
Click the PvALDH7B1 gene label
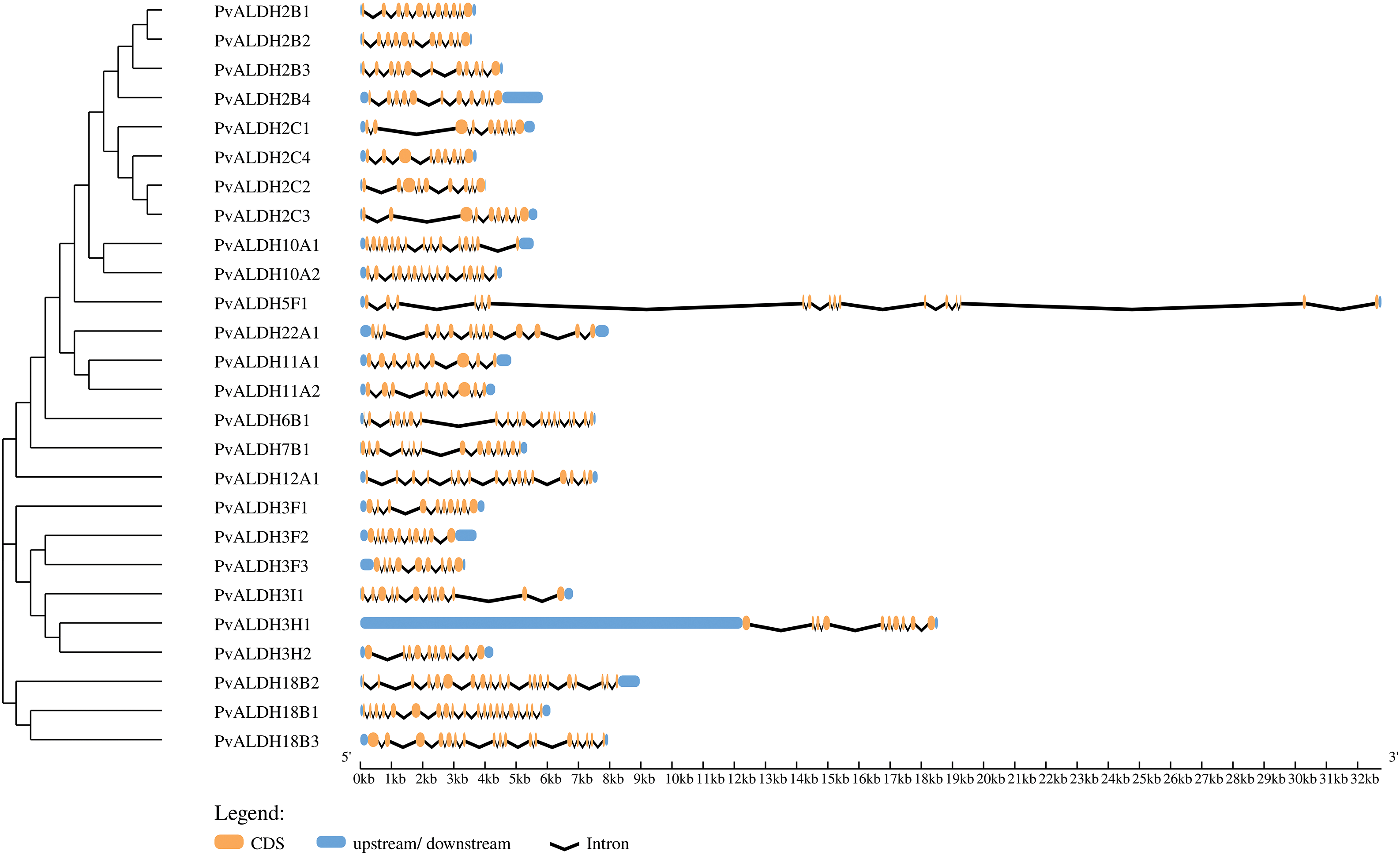pos(262,450)
